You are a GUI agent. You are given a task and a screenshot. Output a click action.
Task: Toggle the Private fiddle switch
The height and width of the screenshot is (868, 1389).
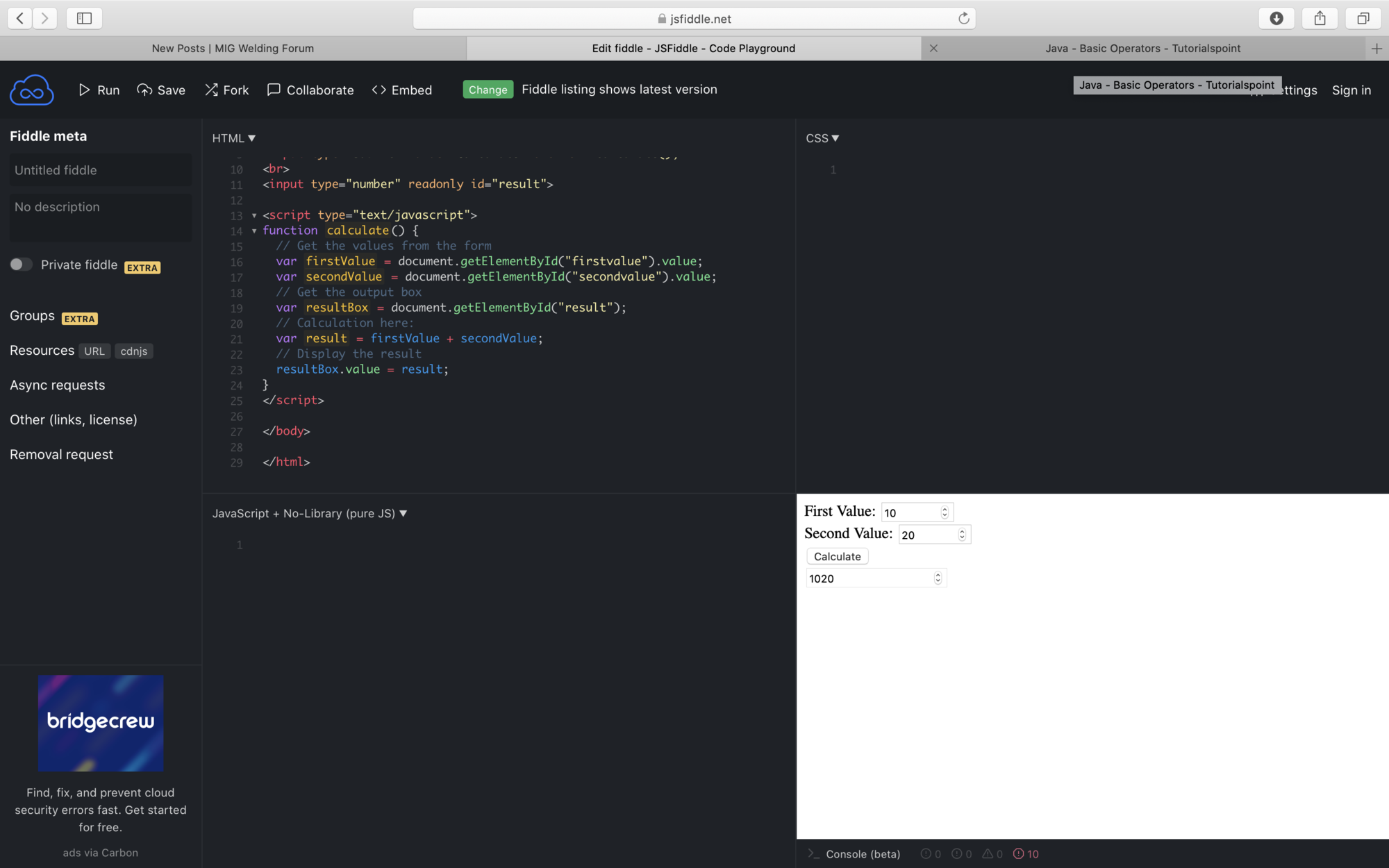pyautogui.click(x=21, y=265)
